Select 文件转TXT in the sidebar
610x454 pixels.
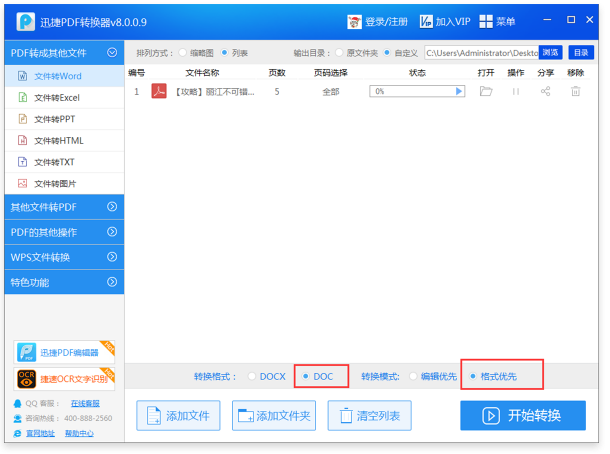tap(64, 162)
